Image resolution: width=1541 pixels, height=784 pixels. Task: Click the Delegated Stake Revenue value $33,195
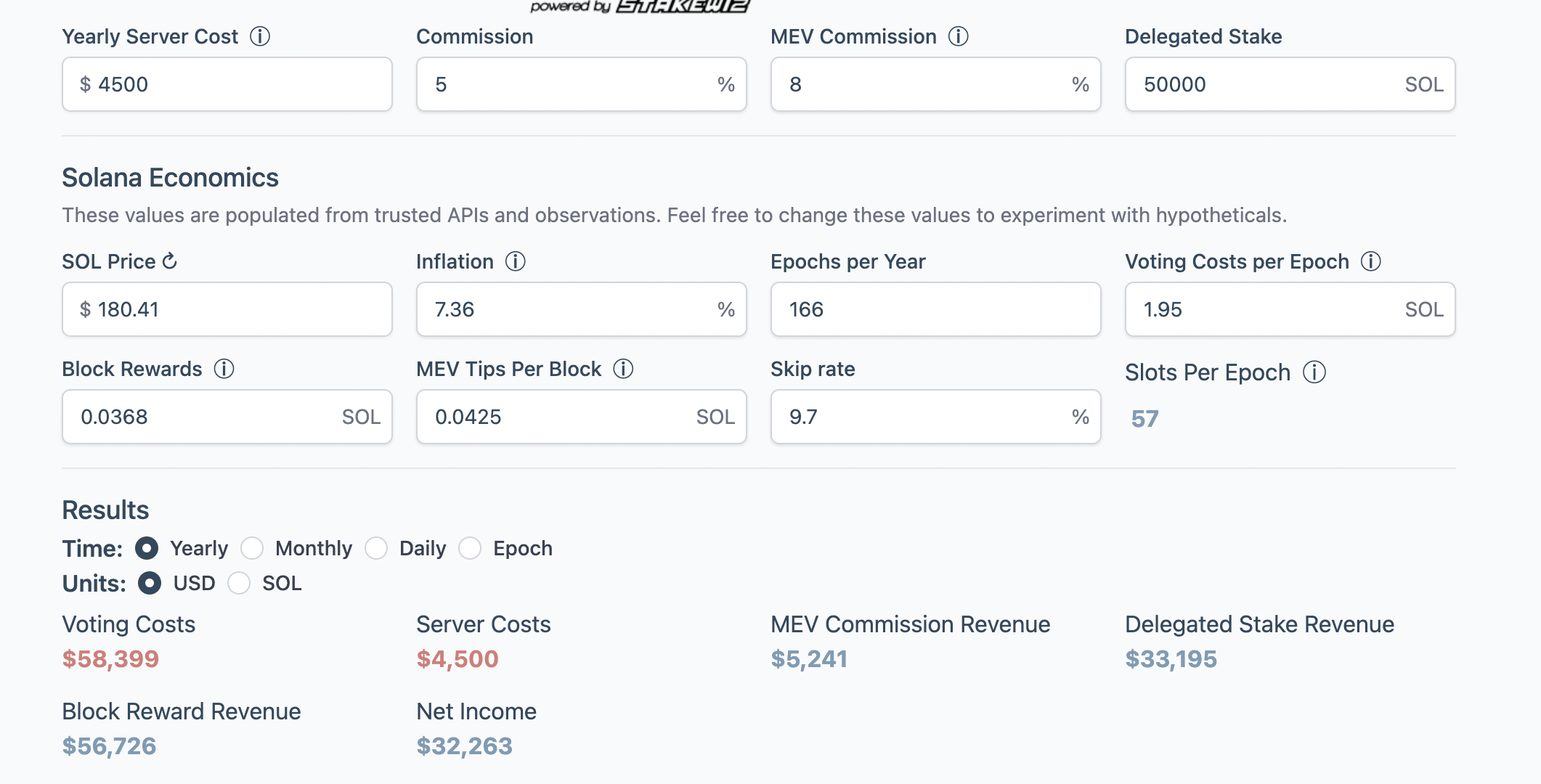[x=1171, y=659]
